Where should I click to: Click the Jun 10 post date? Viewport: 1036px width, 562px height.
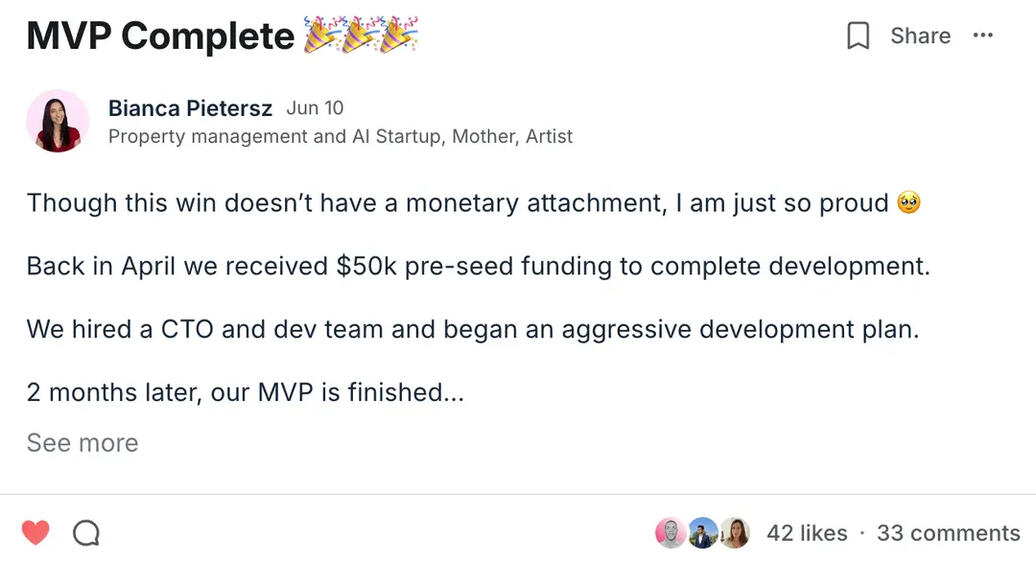tap(315, 108)
